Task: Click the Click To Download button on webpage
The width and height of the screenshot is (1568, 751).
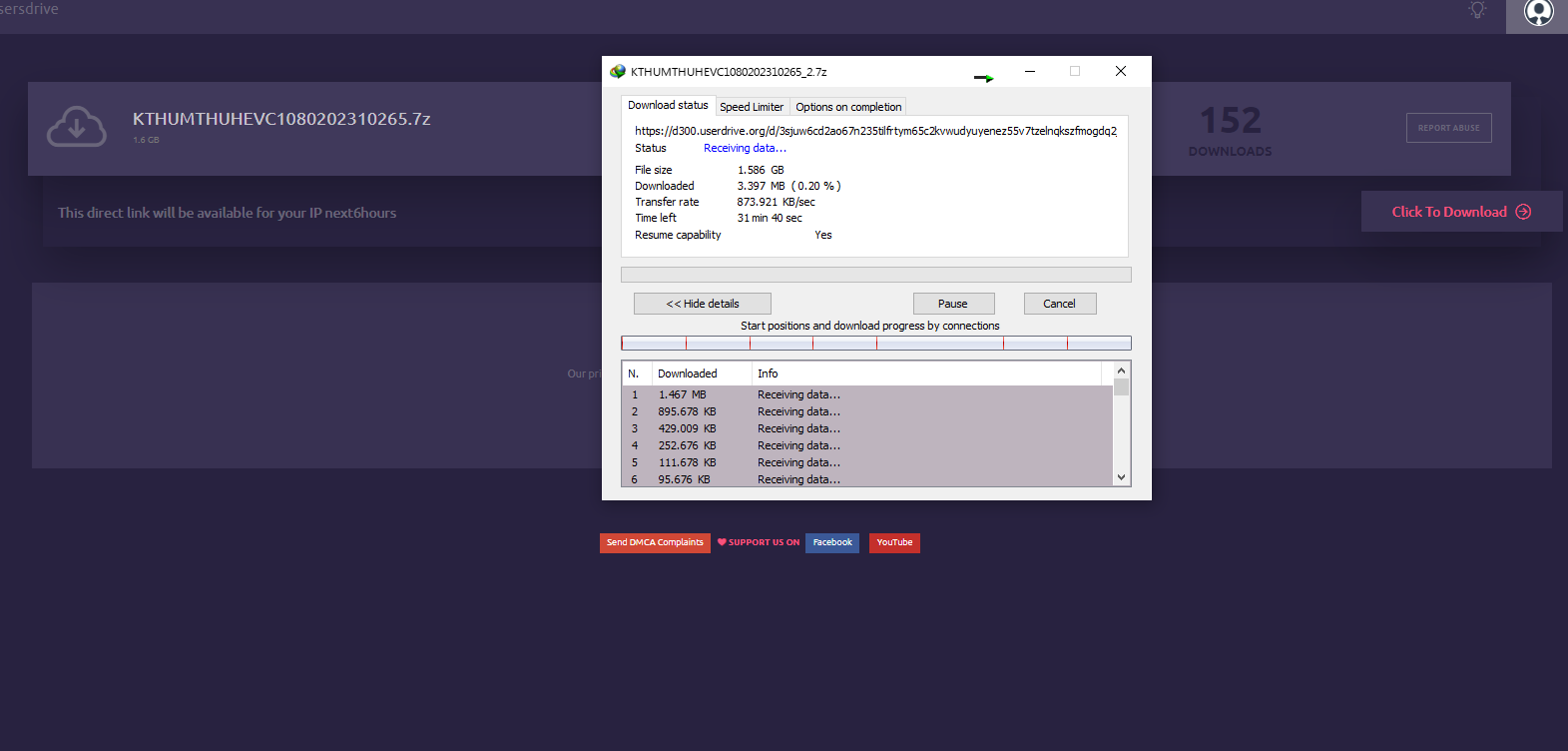Action: click(x=1461, y=212)
